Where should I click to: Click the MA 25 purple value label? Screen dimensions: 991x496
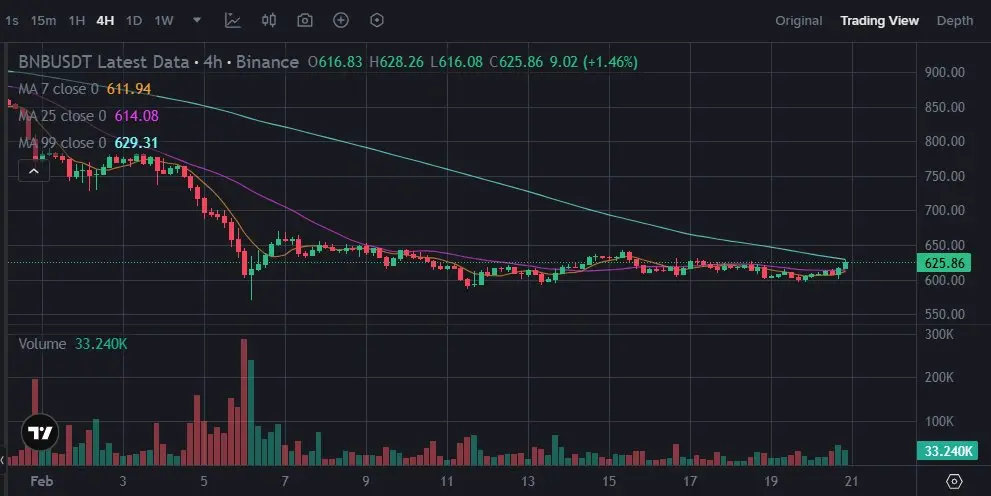137,116
